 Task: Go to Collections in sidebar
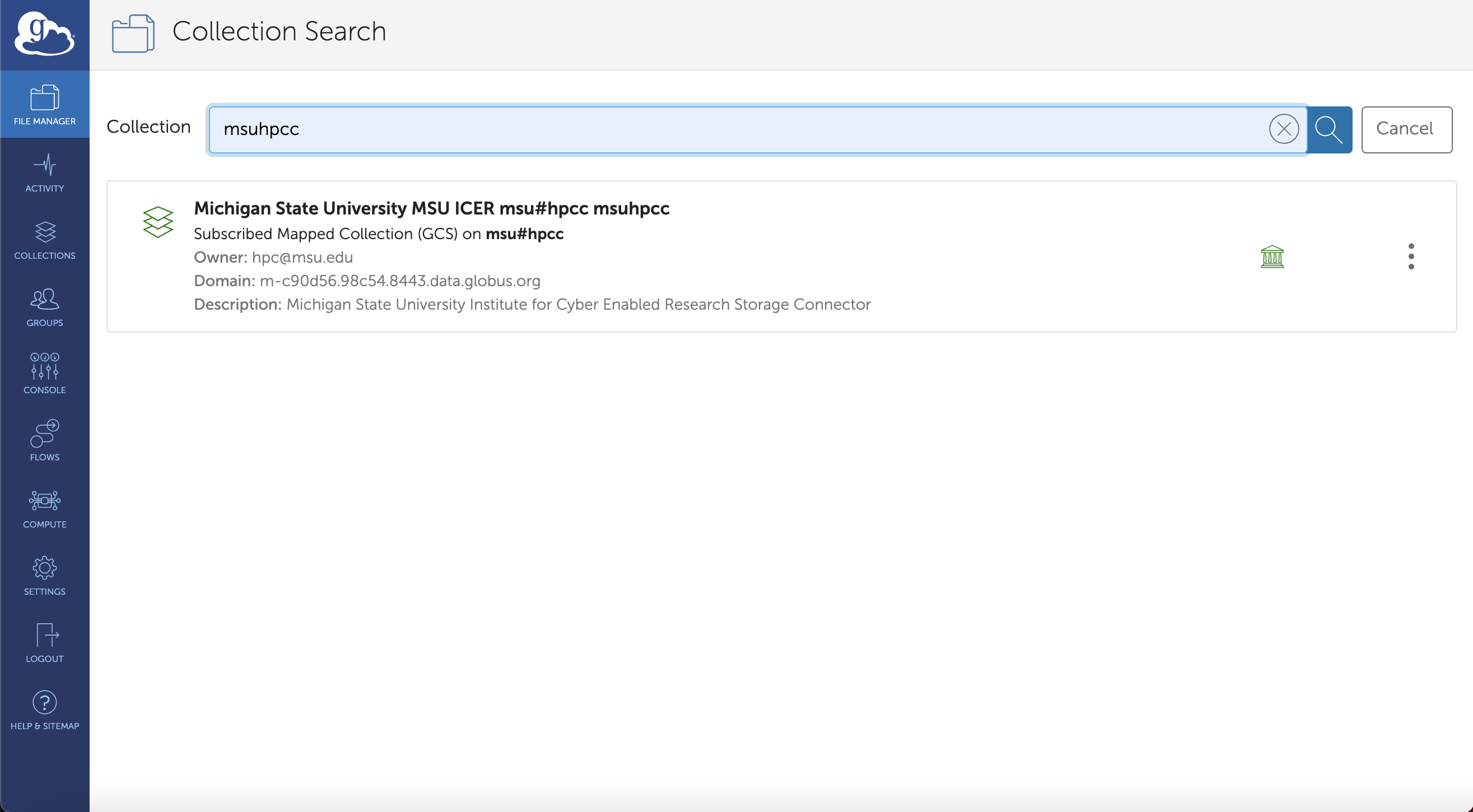coord(45,240)
